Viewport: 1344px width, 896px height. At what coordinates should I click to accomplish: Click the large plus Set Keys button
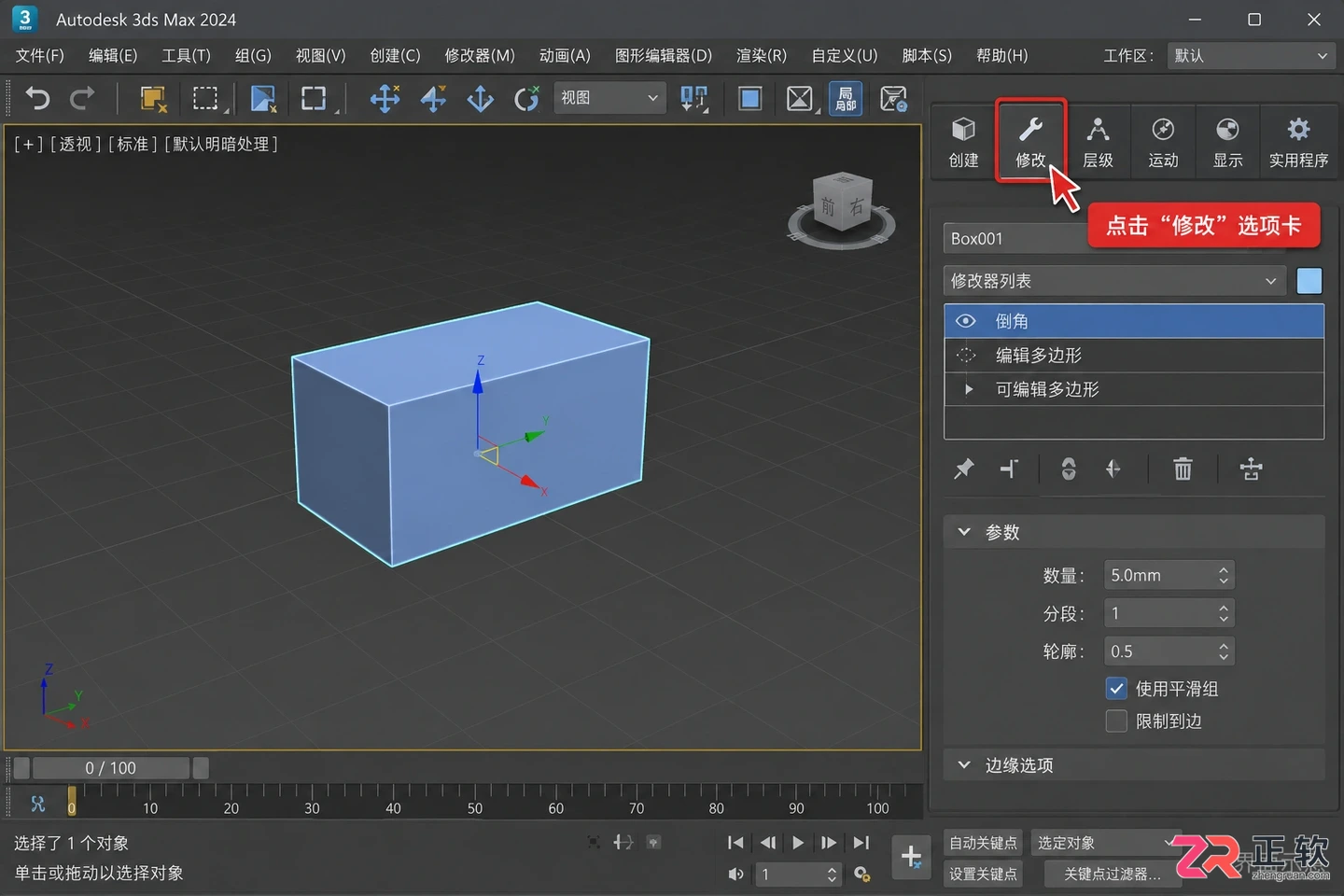[x=911, y=856]
